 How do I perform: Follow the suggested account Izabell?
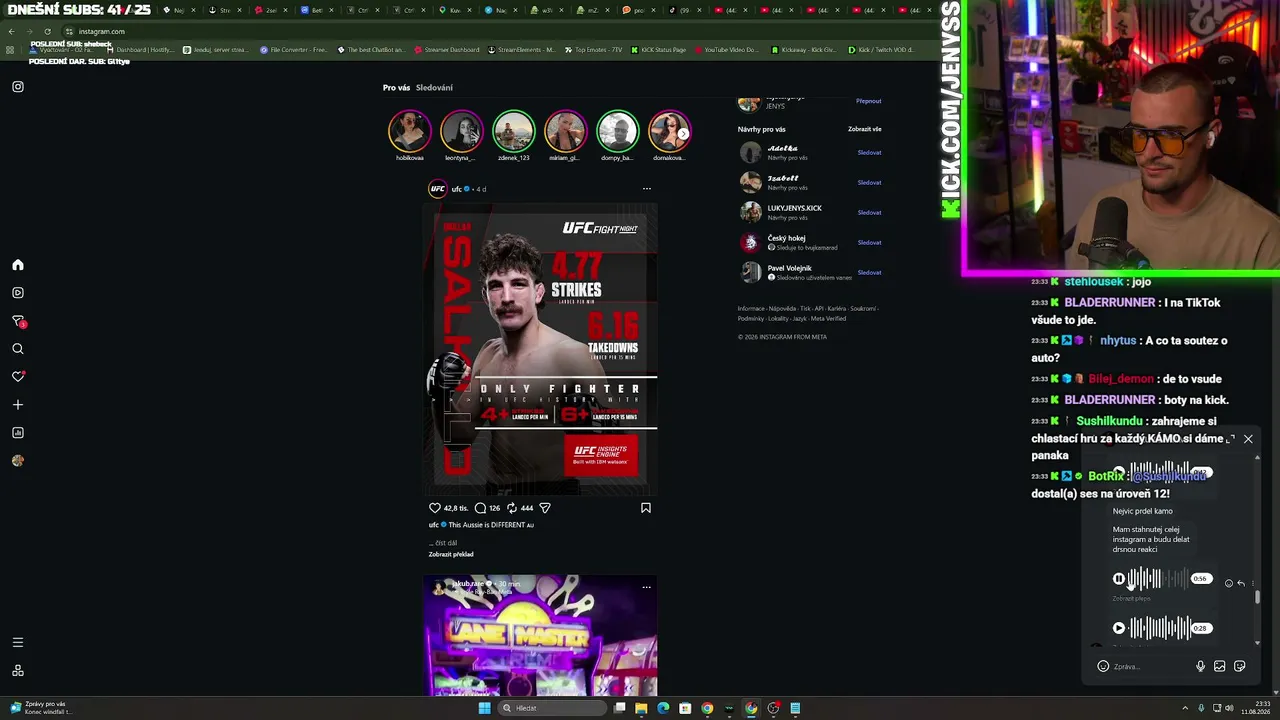[x=869, y=182]
